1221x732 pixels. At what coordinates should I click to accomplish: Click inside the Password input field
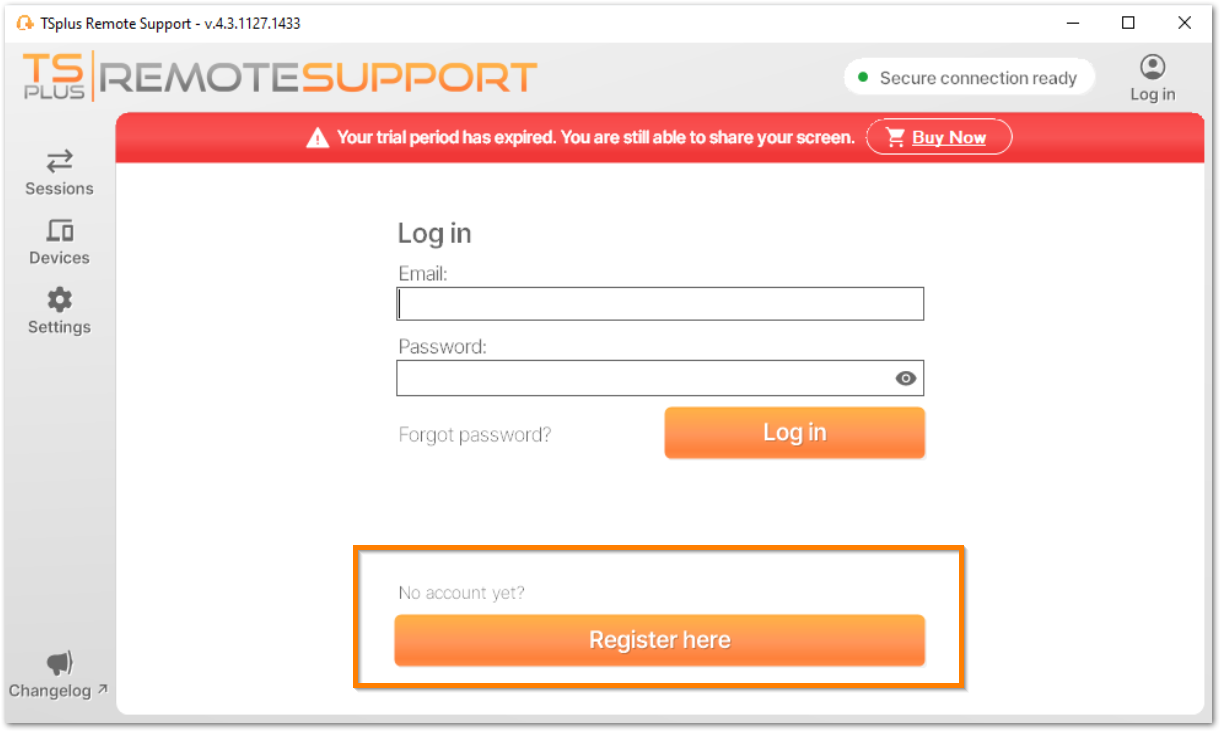tap(660, 378)
